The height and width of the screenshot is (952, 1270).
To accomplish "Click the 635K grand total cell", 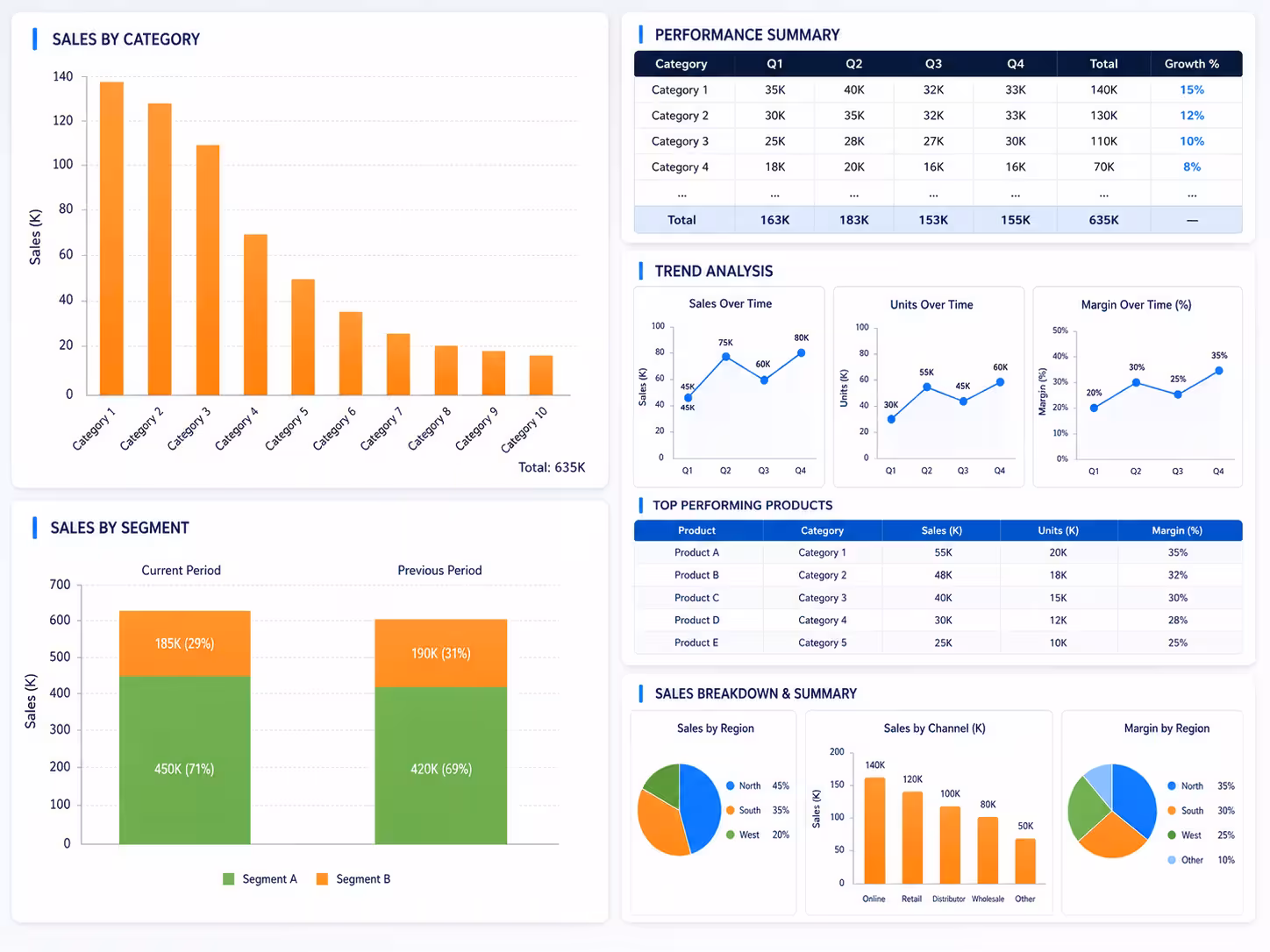I will coord(1103,220).
